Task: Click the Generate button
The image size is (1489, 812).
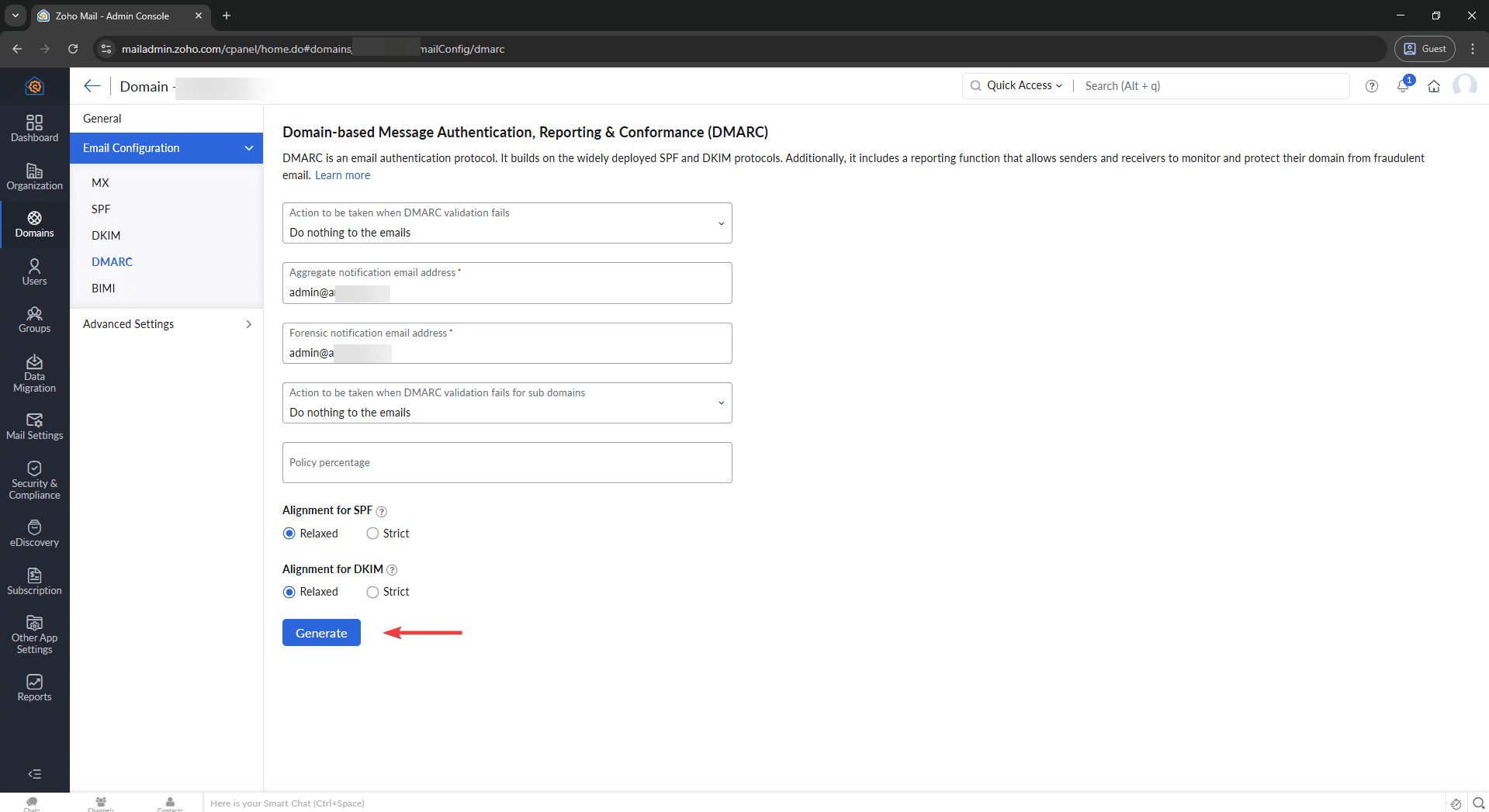Action: click(321, 633)
